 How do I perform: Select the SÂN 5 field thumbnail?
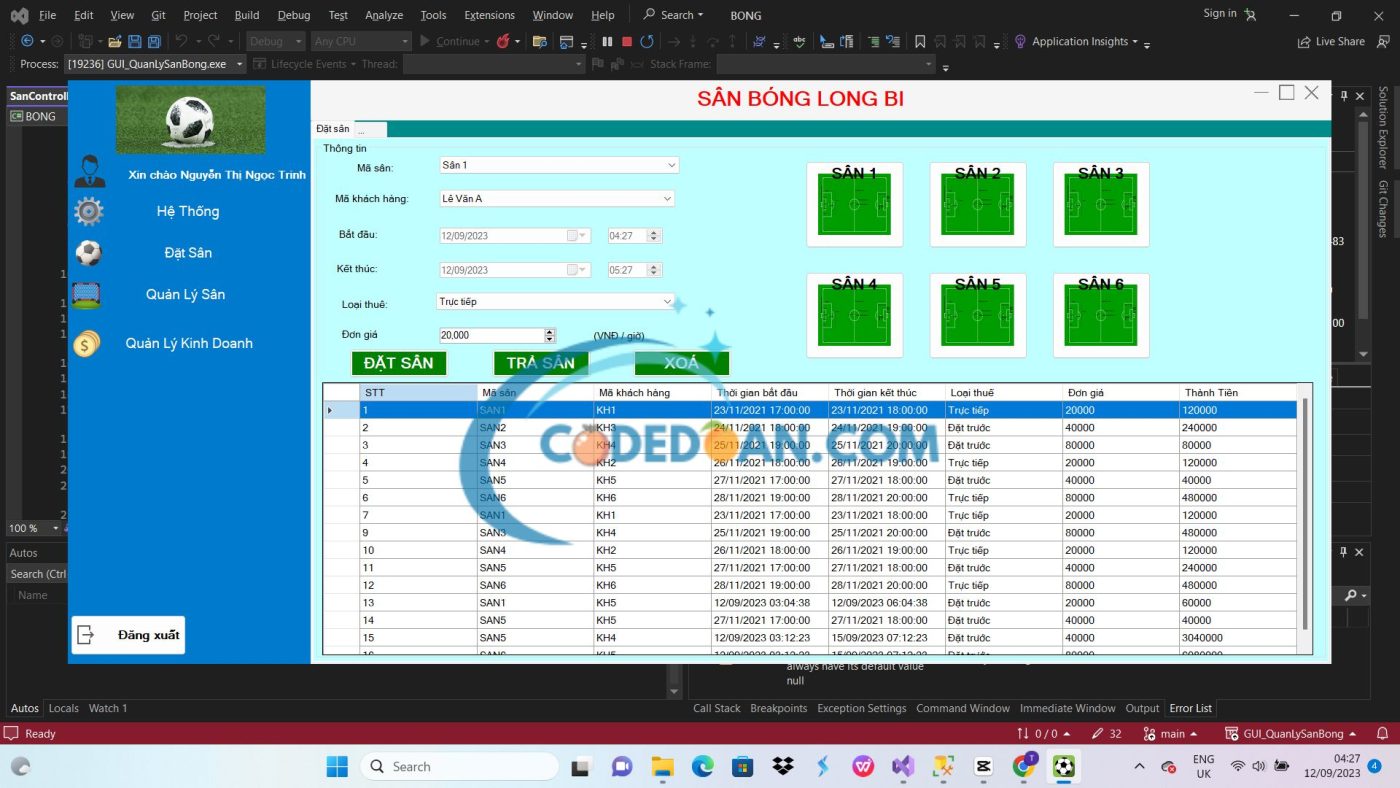[x=977, y=315]
